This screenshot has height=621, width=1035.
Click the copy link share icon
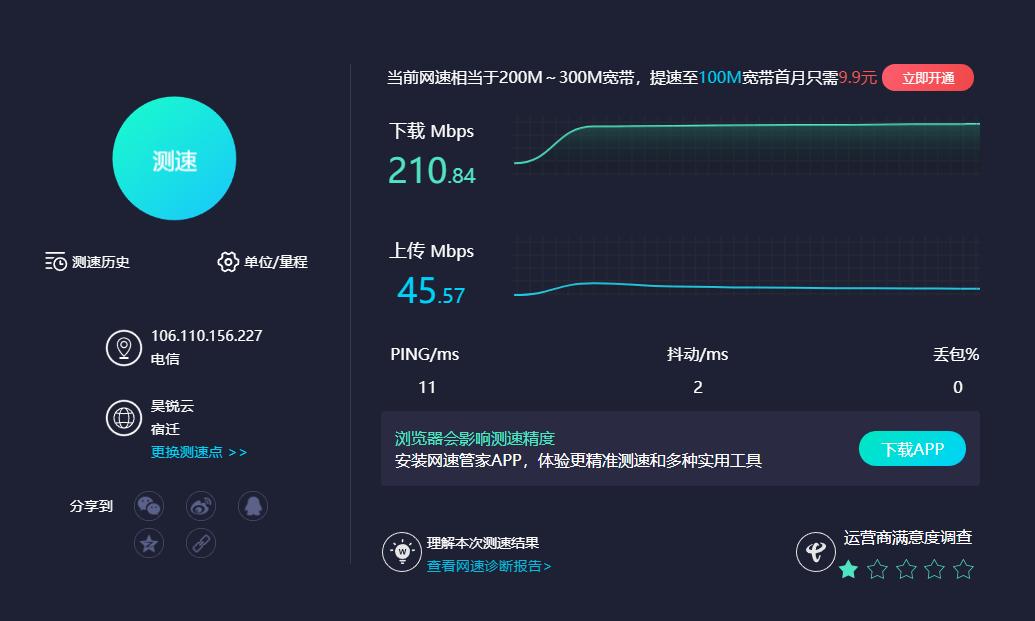[200, 543]
